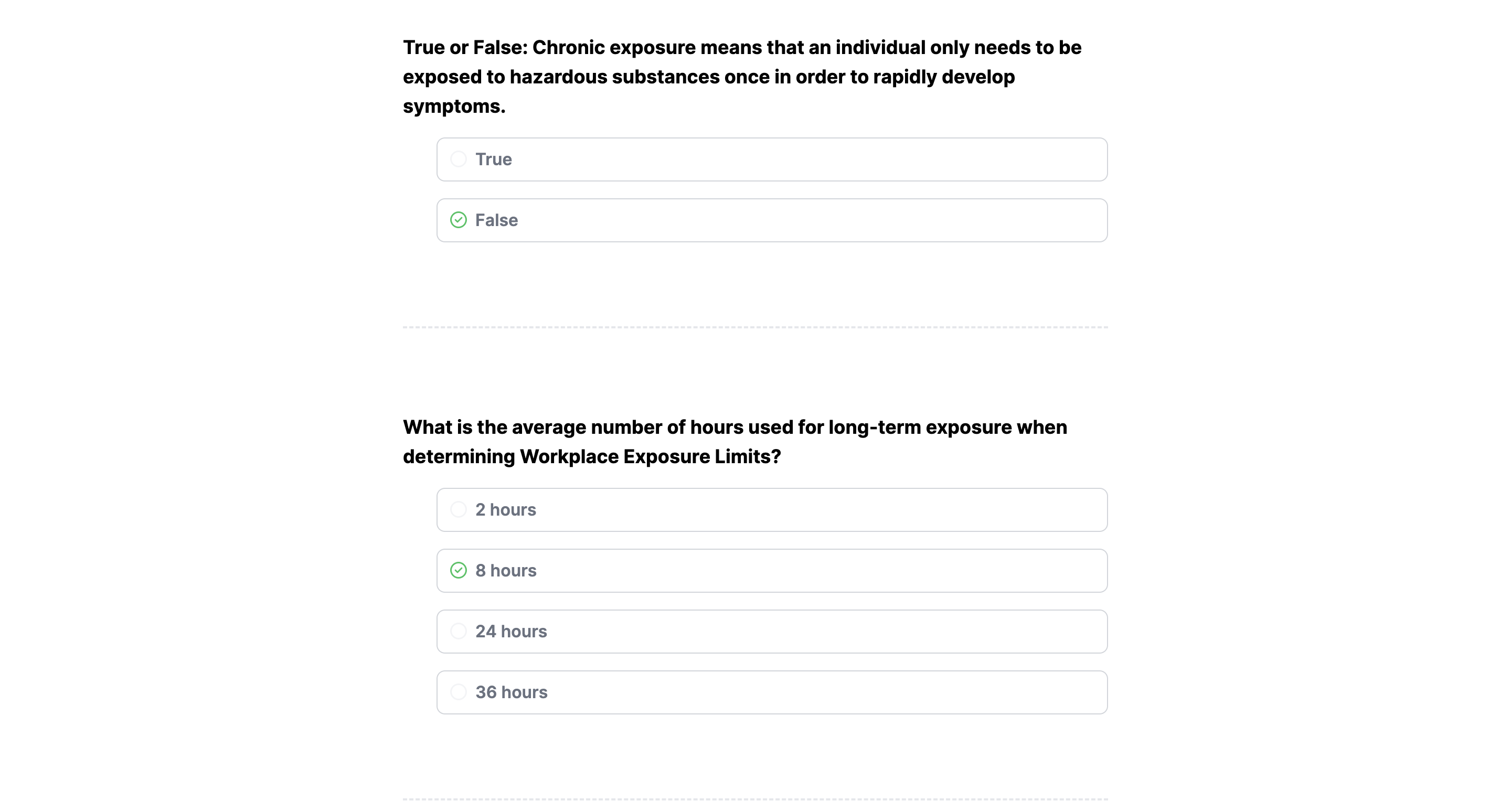Select the True radio circle
The image size is (1511, 812).
tap(458, 159)
